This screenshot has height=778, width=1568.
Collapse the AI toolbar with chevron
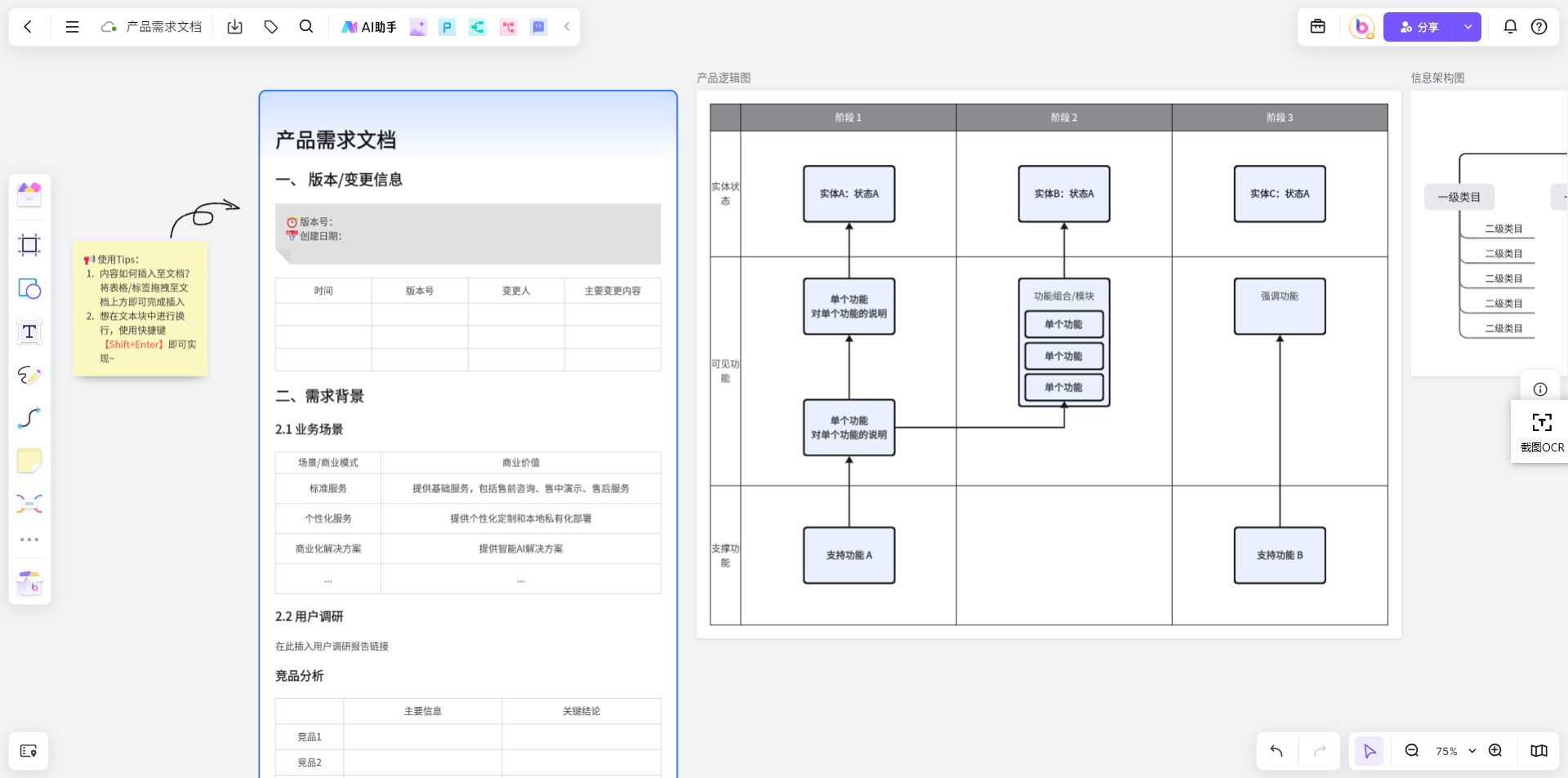point(567,27)
